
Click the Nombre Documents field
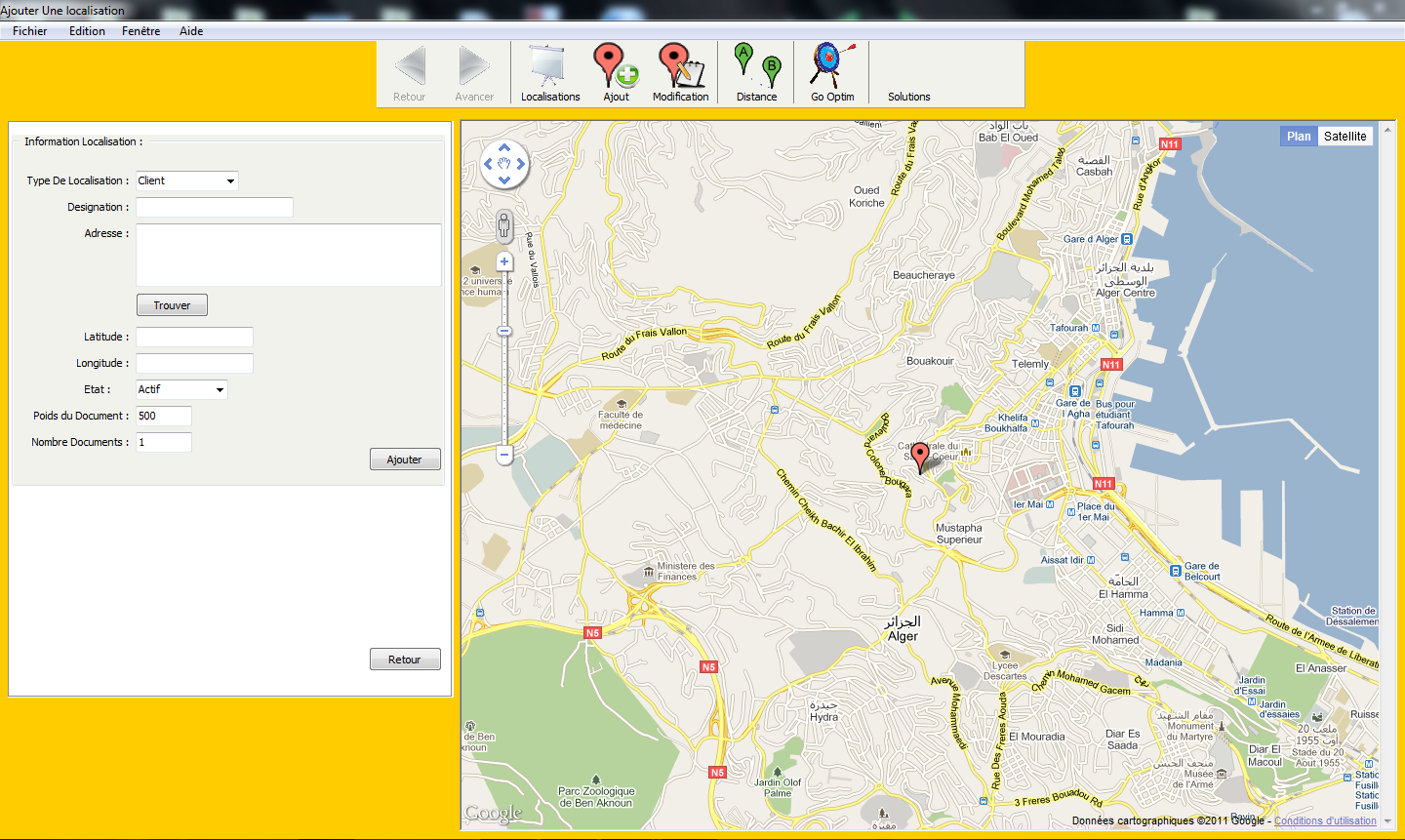(164, 442)
